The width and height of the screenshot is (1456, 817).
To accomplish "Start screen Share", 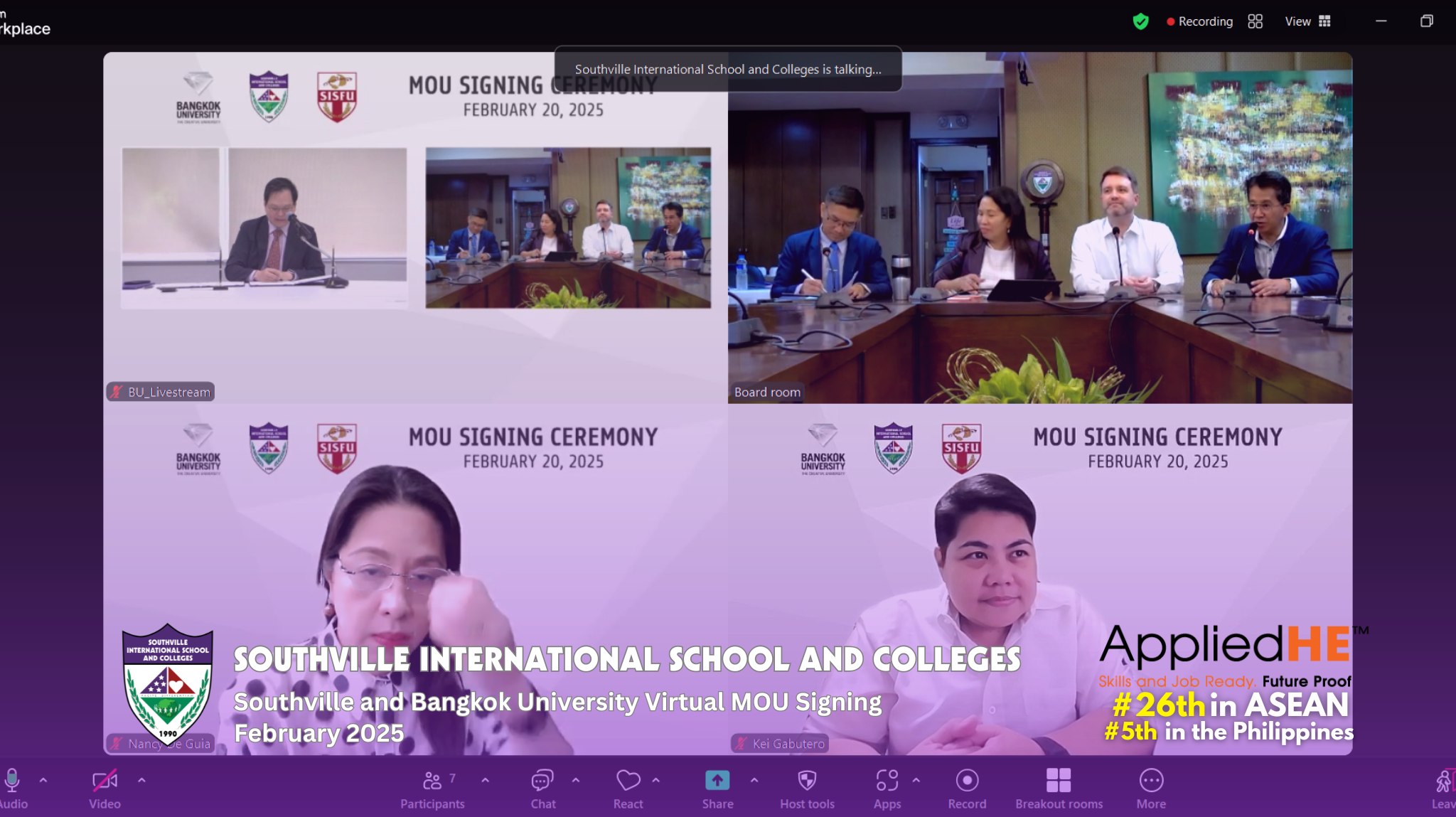I will (x=717, y=789).
